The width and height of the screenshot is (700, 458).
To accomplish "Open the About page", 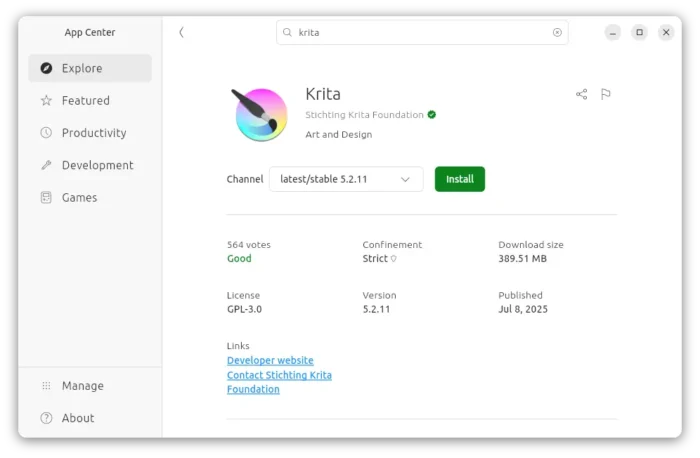I will [x=77, y=418].
